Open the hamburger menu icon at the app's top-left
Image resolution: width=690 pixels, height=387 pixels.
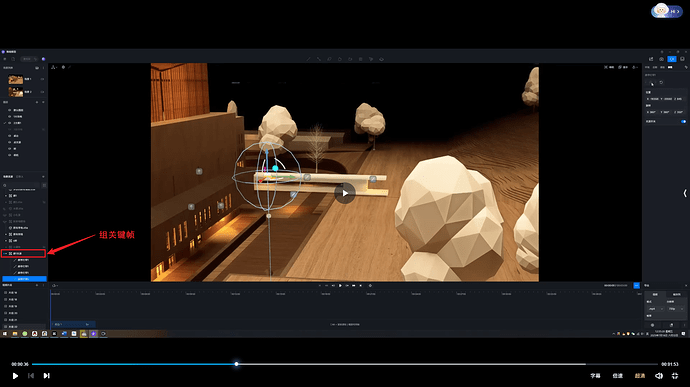click(x=5, y=59)
